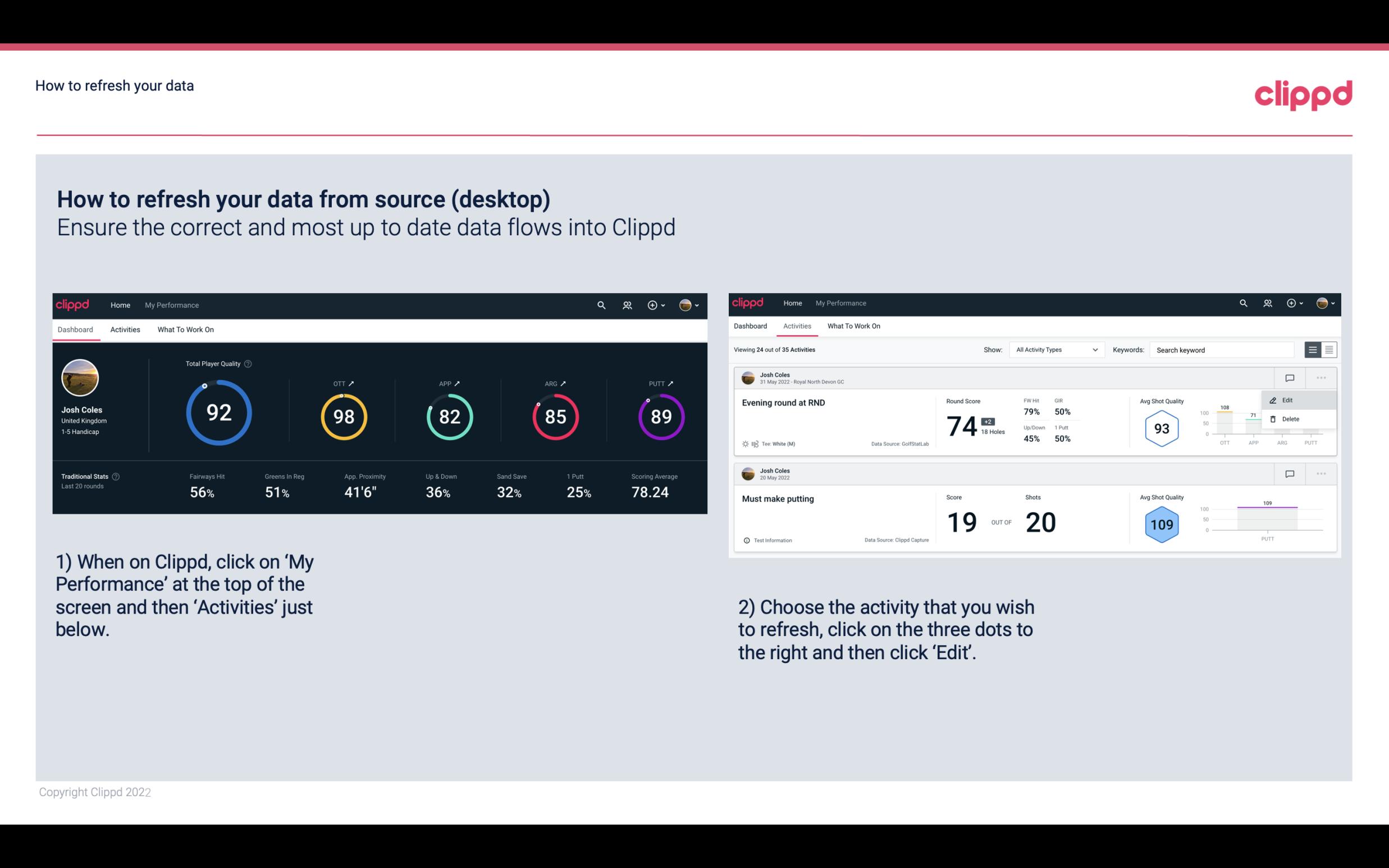The image size is (1389, 868).
Task: Click the 'My Performance' menu item
Action: point(171,304)
